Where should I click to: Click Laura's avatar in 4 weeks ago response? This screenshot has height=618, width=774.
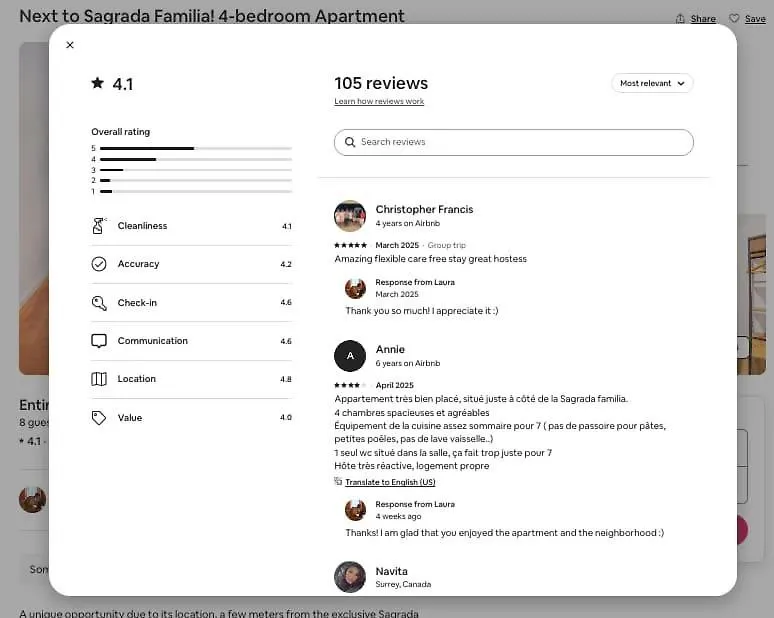[355, 510]
